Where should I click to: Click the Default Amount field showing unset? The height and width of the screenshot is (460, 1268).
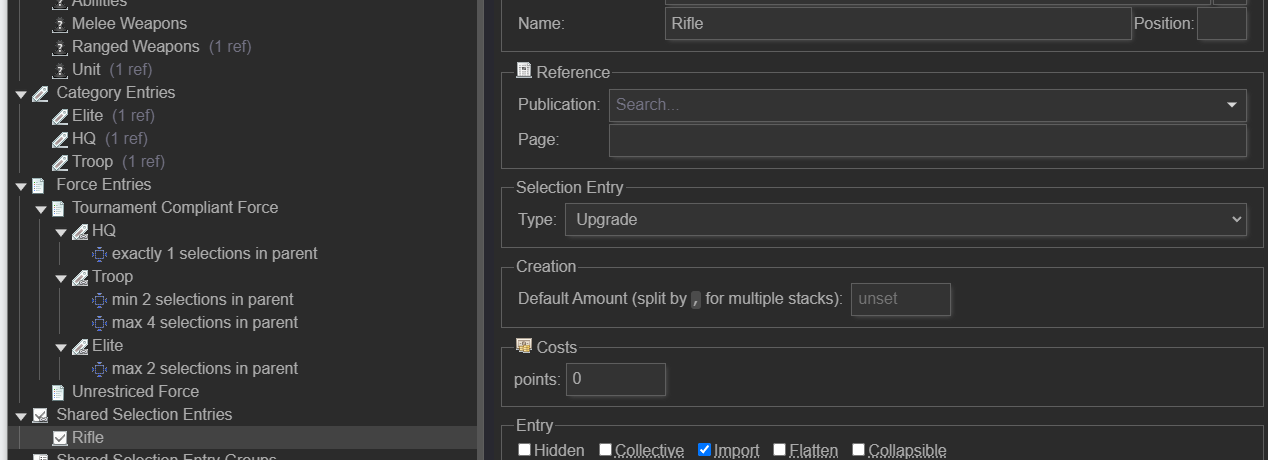[x=901, y=299]
